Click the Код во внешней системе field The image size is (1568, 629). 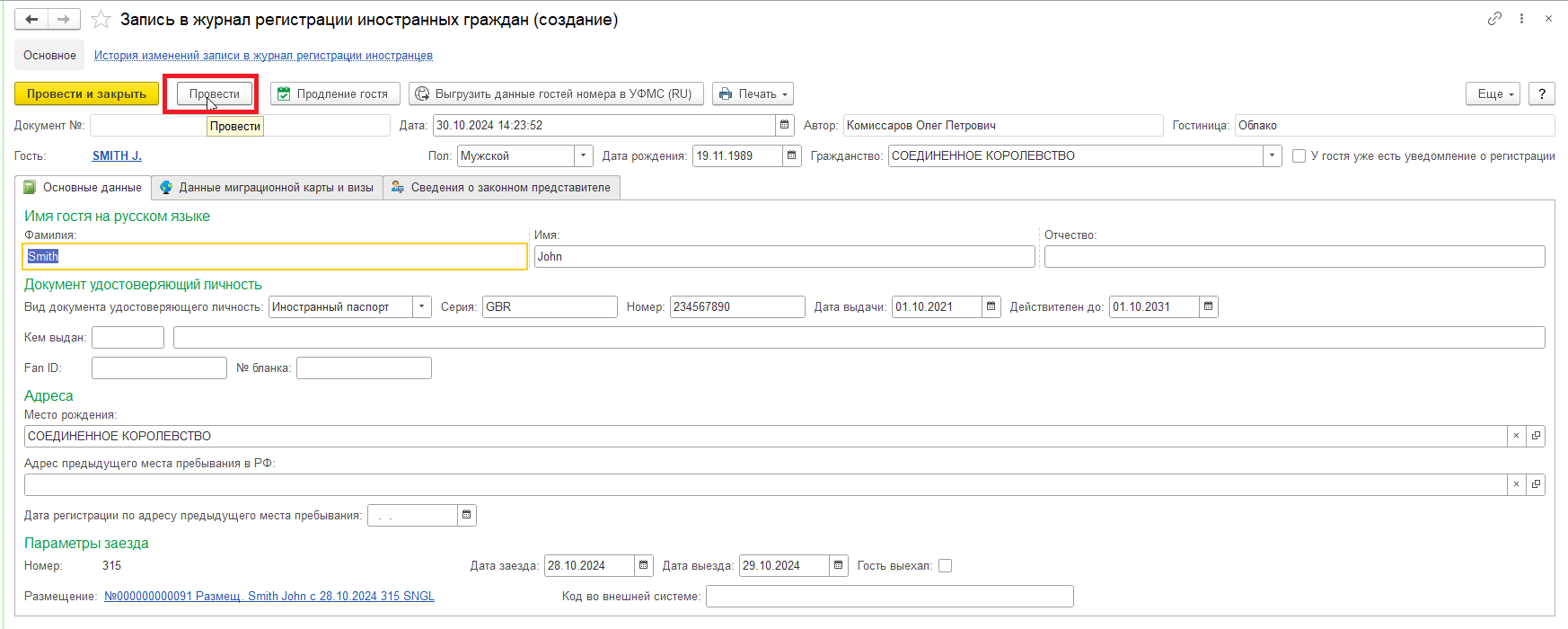pyautogui.click(x=890, y=596)
